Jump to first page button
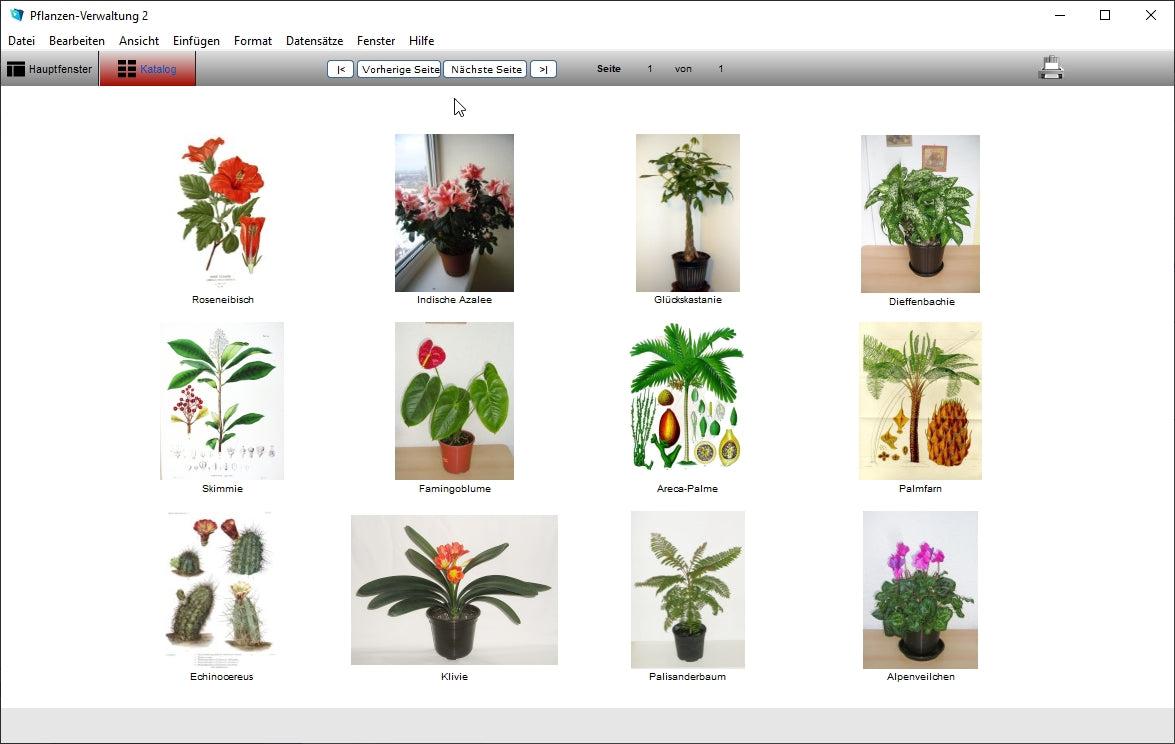 340,69
